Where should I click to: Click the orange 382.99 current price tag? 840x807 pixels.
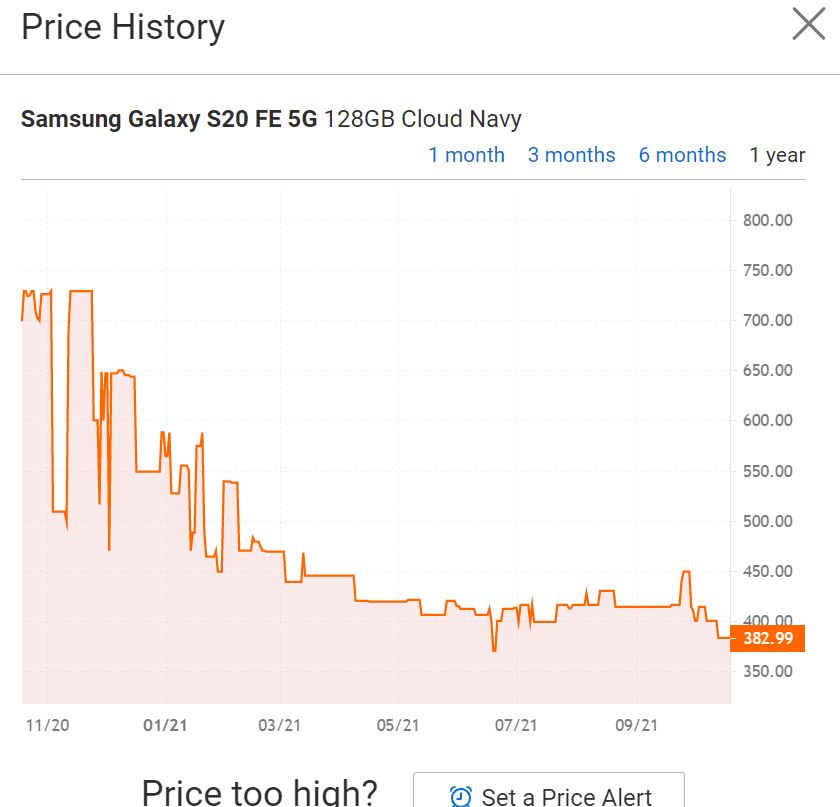(x=767, y=638)
